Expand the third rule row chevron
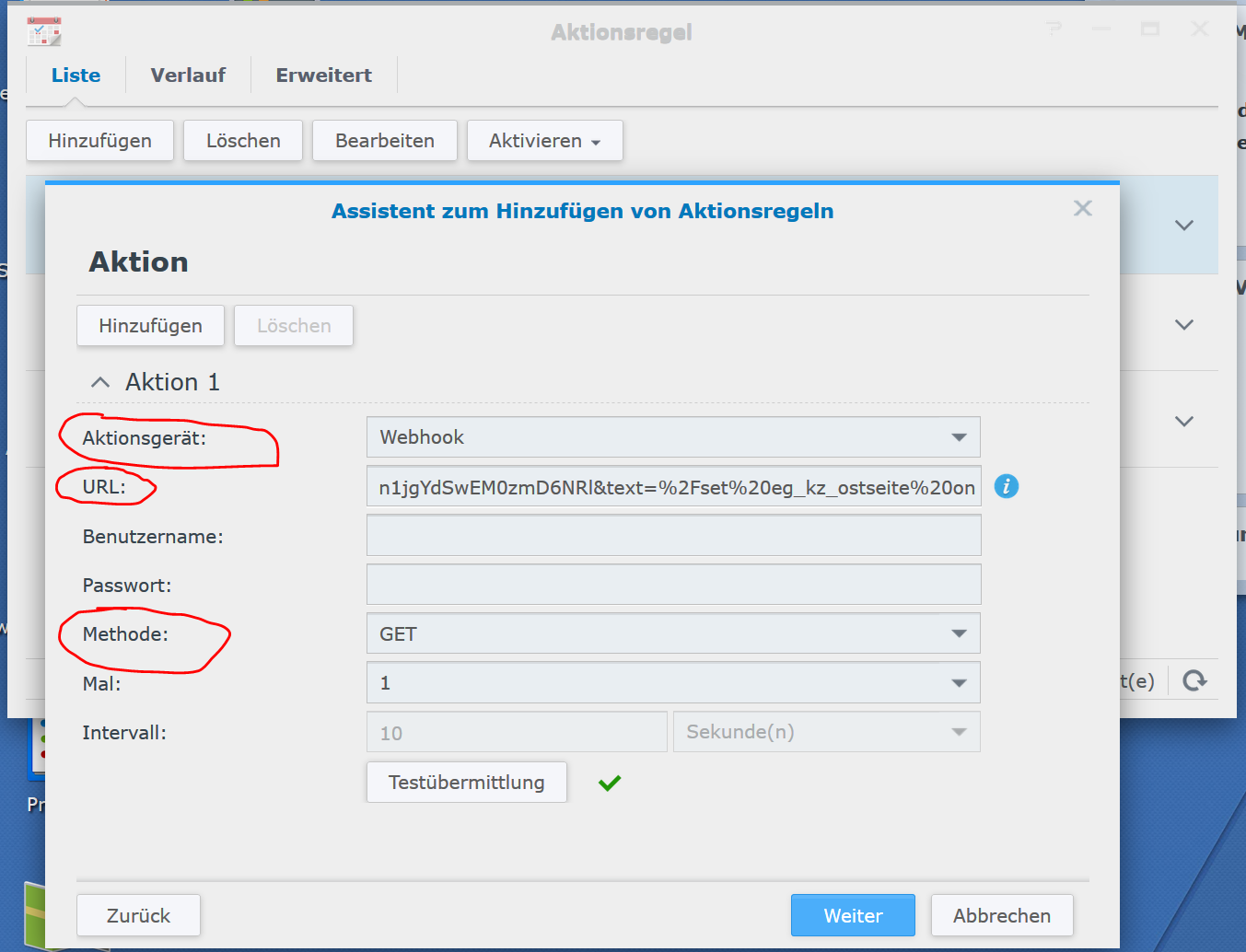1246x952 pixels. (1184, 422)
